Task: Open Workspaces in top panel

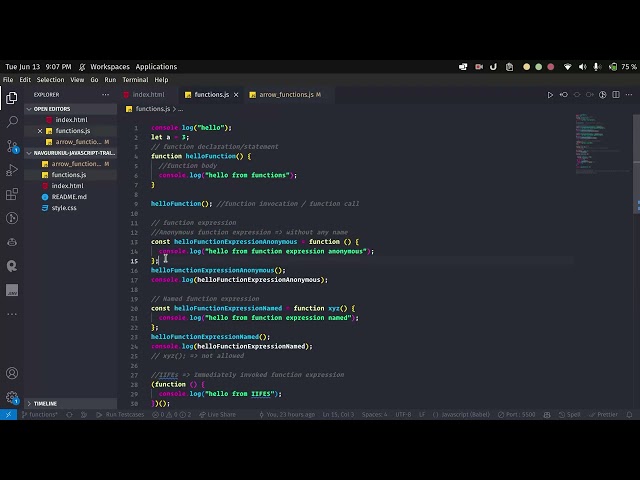Action: tap(110, 67)
